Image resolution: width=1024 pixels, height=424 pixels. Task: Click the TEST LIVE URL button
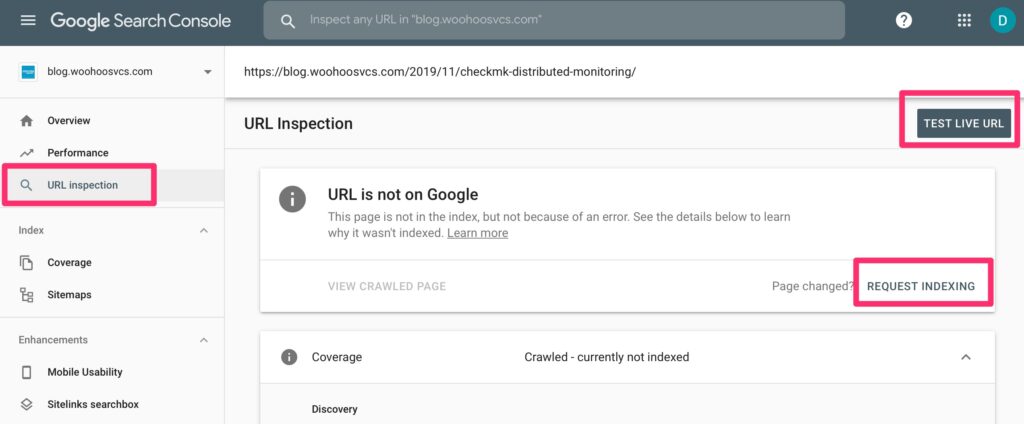(x=964, y=123)
